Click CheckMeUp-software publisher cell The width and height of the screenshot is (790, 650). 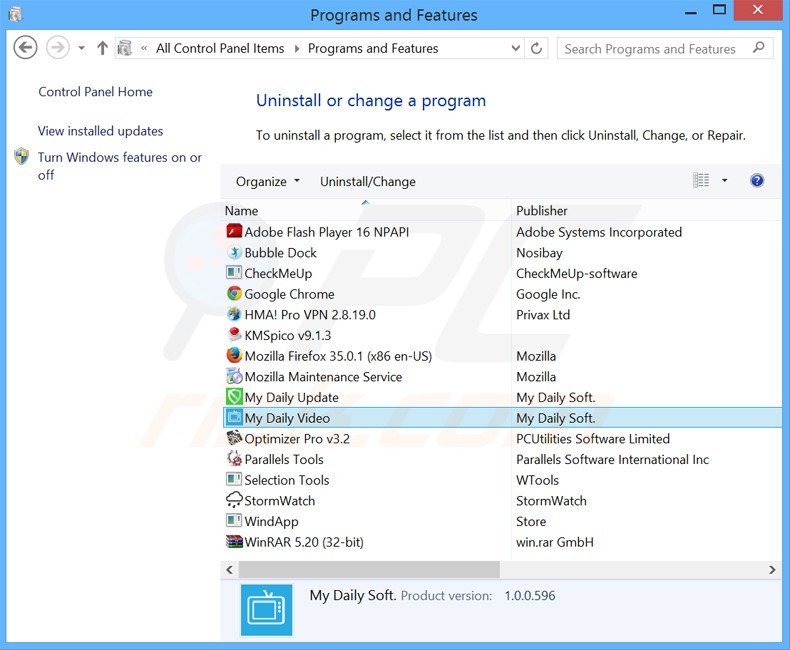tap(576, 274)
